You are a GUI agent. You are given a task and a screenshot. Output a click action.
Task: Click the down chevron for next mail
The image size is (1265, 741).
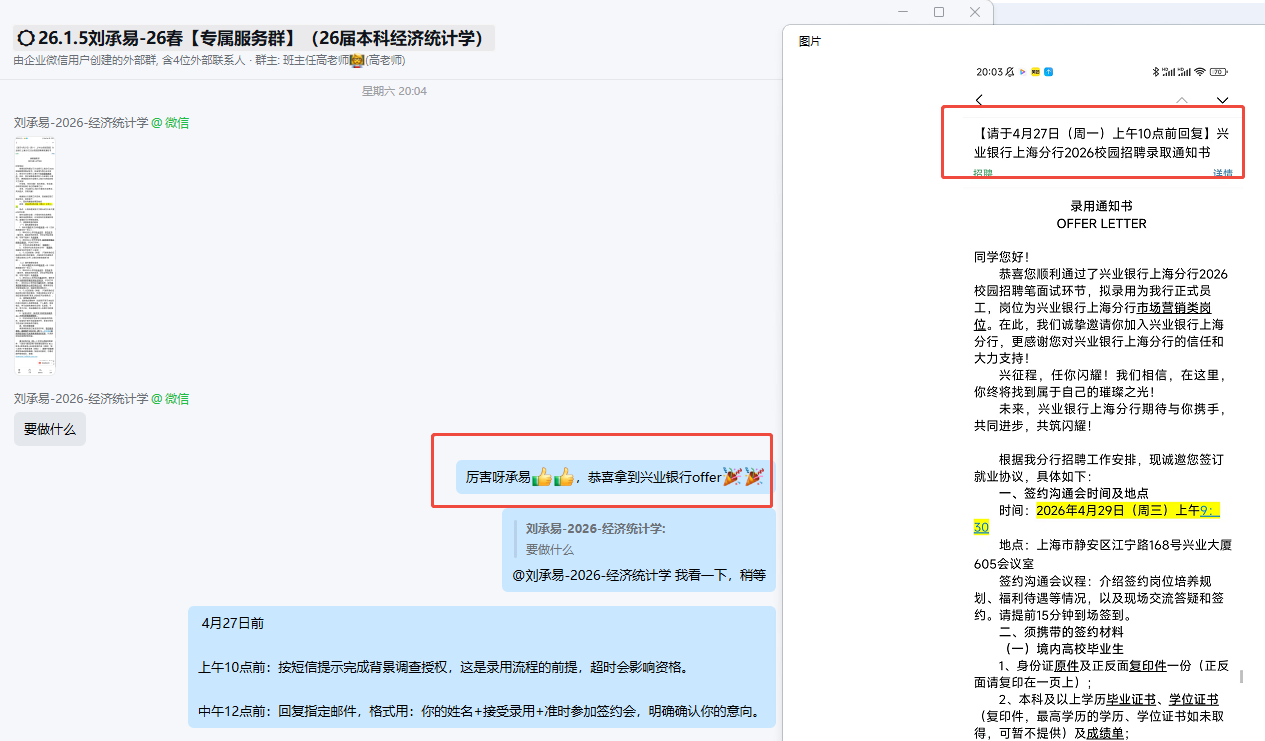point(1222,100)
